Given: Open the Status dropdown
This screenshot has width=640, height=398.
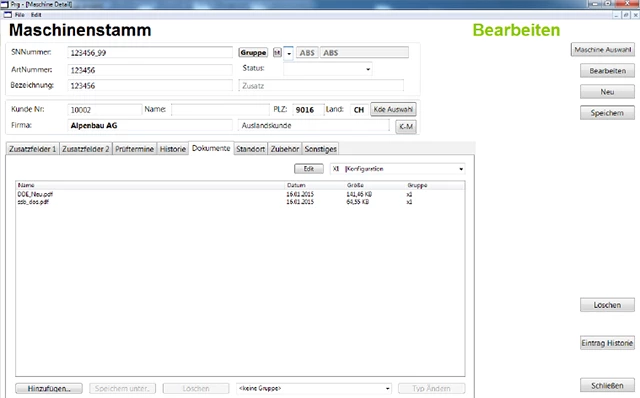Looking at the screenshot, I should pos(368,69).
